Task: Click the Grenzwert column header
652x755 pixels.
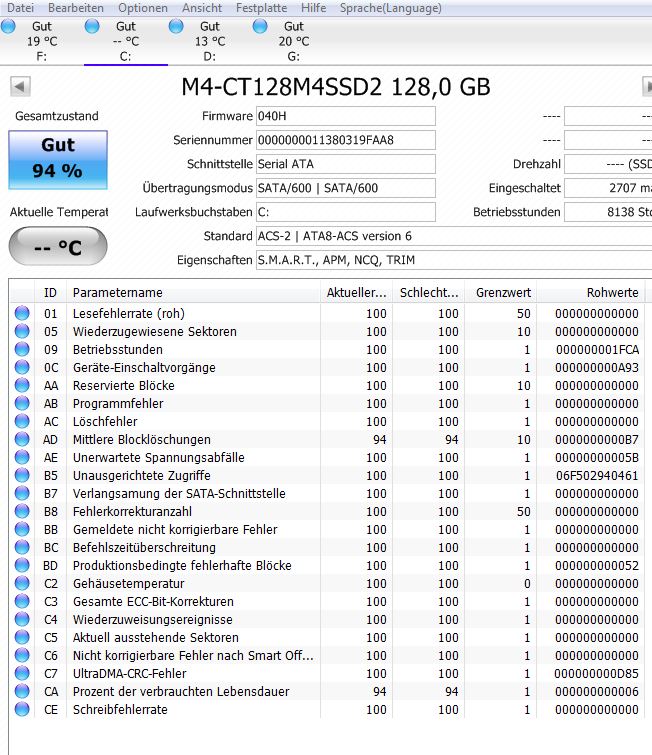Action: click(x=501, y=292)
